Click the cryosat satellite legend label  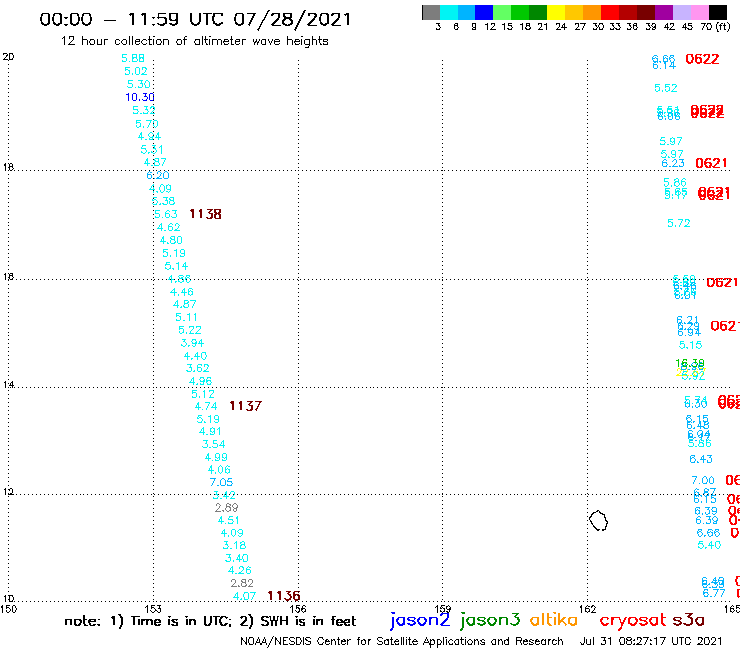(x=633, y=620)
